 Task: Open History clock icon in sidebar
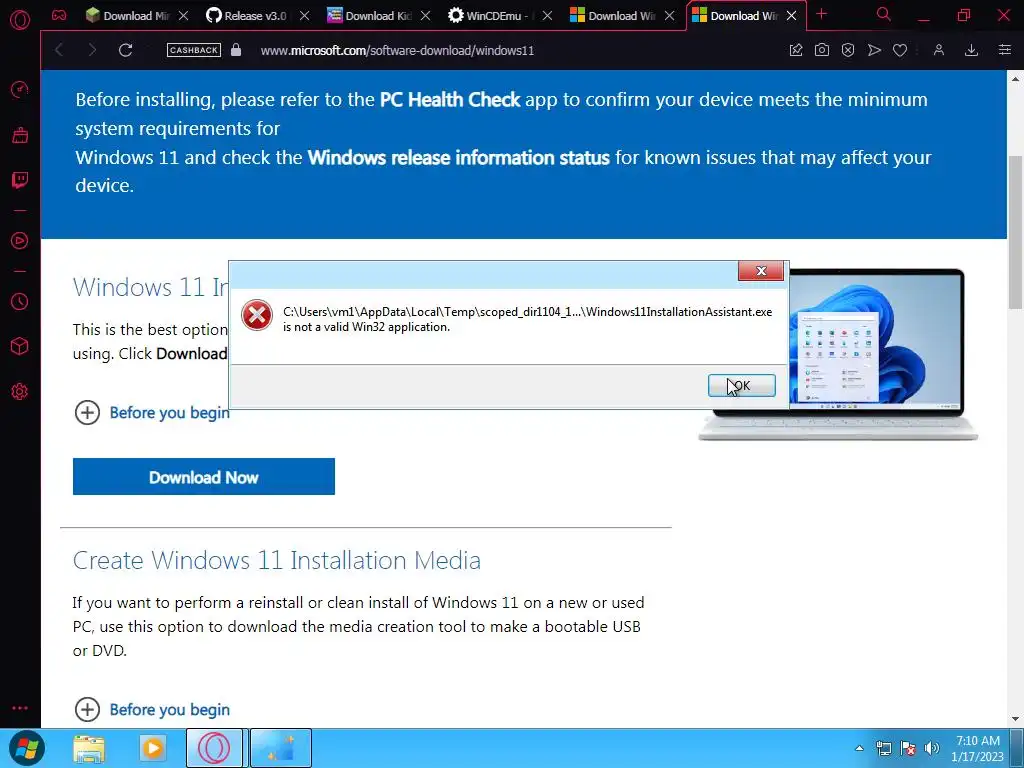click(20, 302)
